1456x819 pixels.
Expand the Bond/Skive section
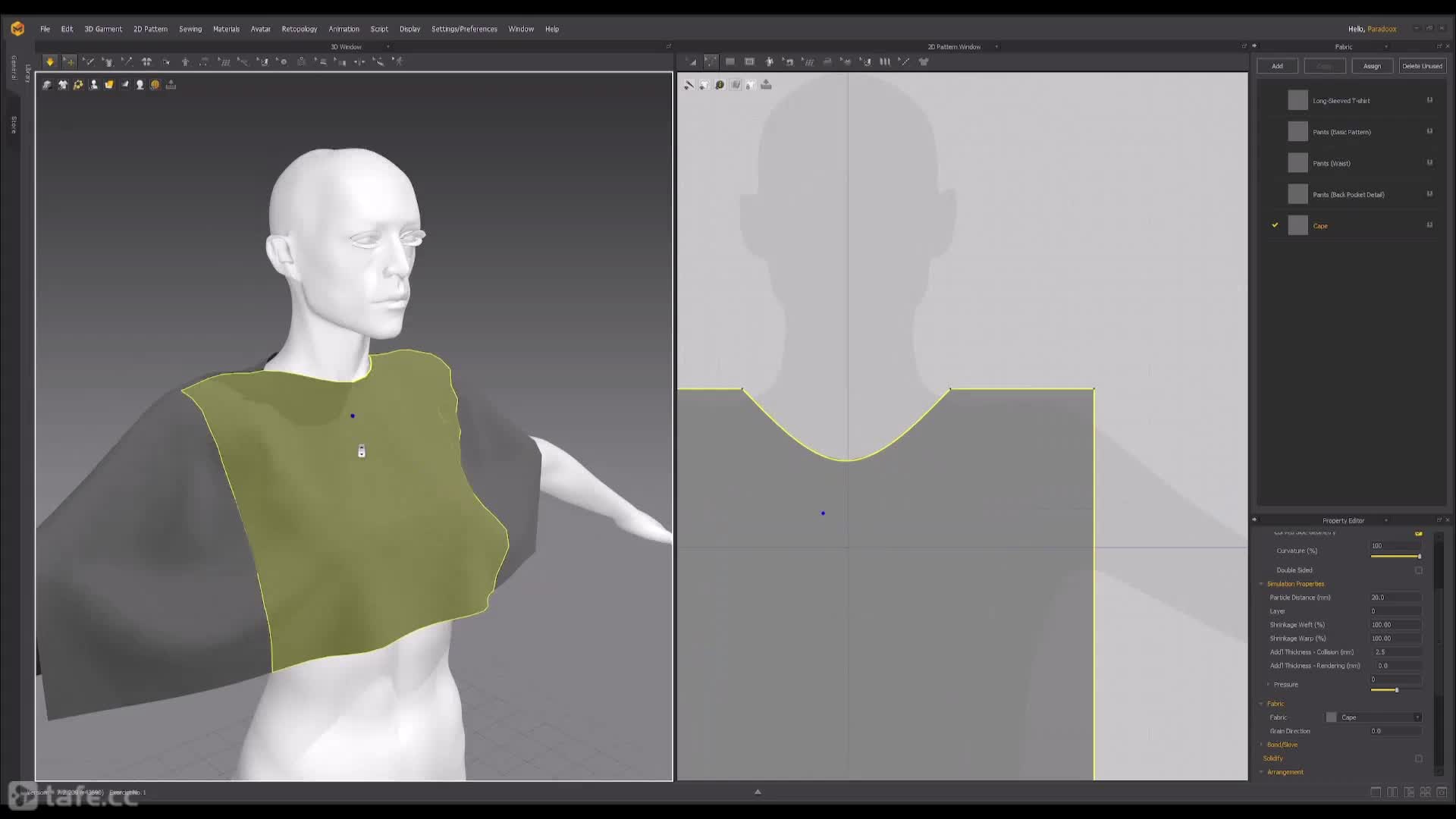tap(1262, 745)
